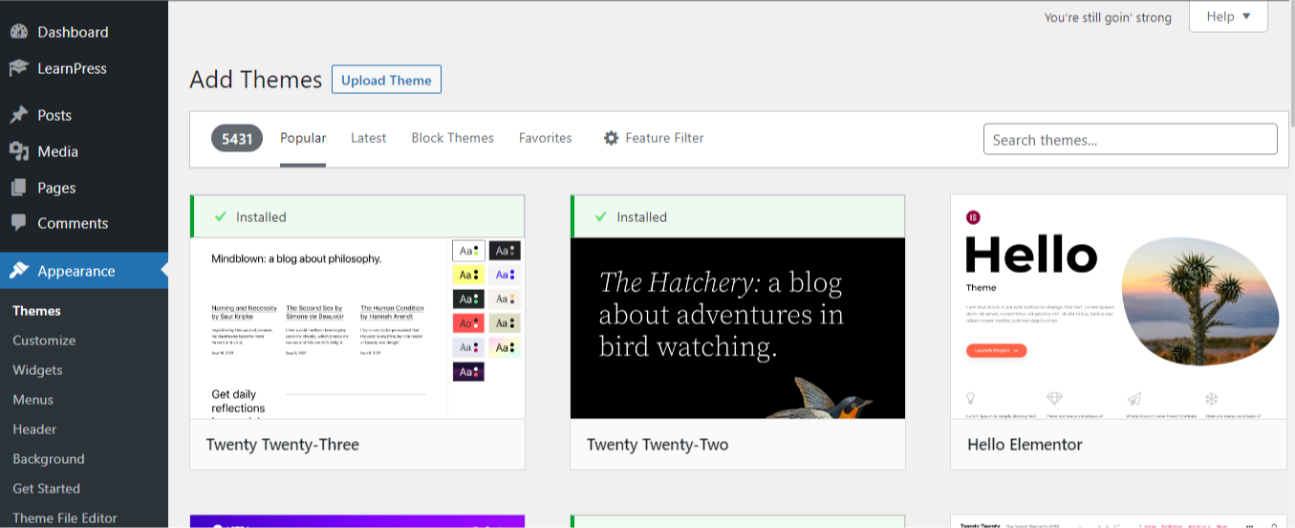Click the 5431 theme count badge
The image size is (1295, 528).
(x=237, y=138)
